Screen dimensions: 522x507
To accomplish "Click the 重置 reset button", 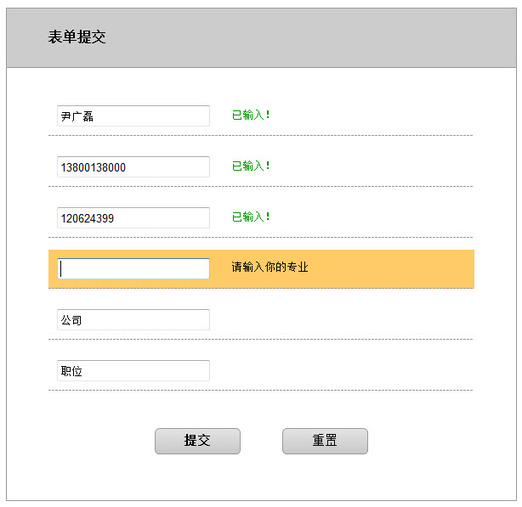I will [x=325, y=441].
